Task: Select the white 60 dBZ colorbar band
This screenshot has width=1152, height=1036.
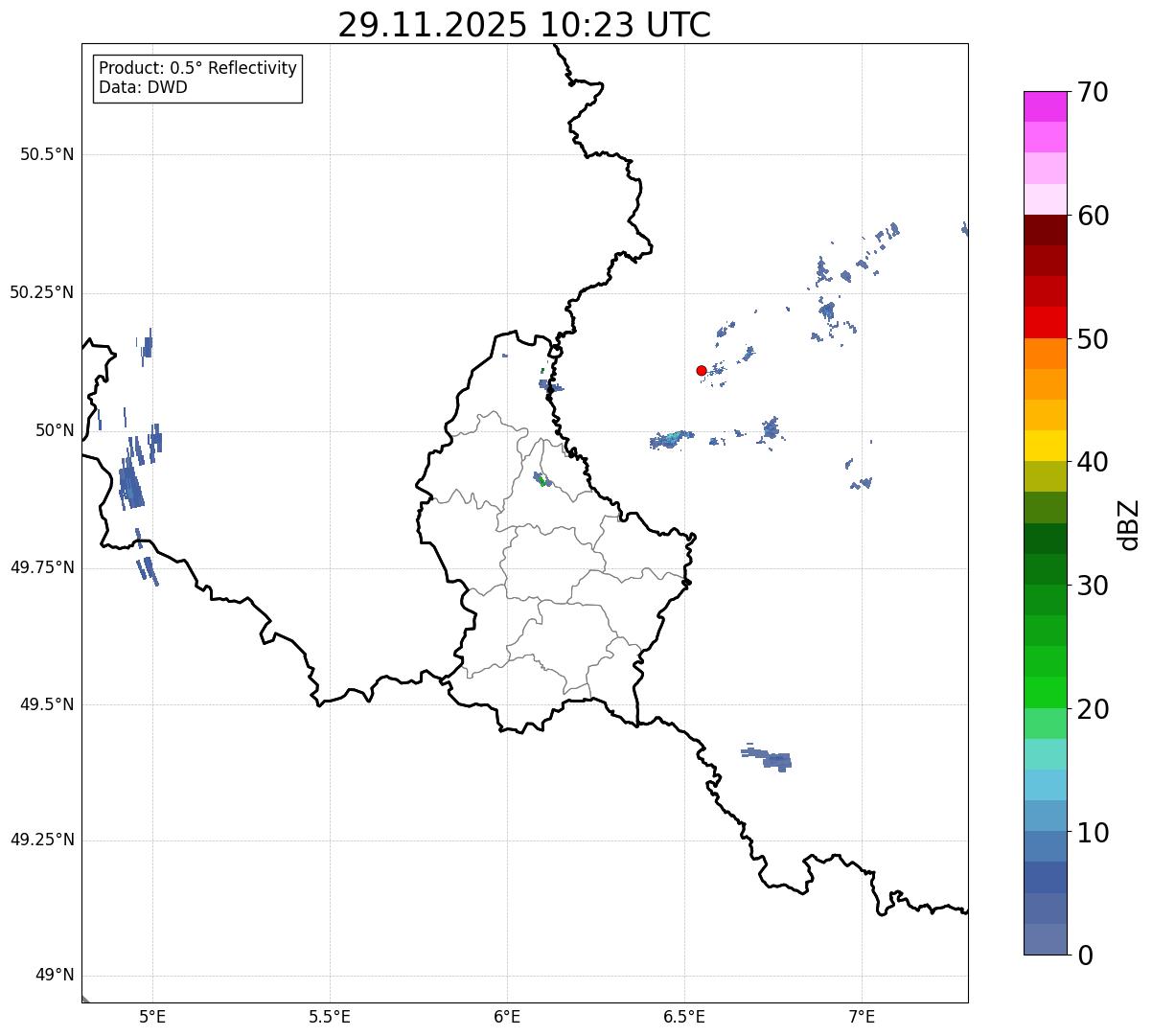Action: pyautogui.click(x=1045, y=199)
